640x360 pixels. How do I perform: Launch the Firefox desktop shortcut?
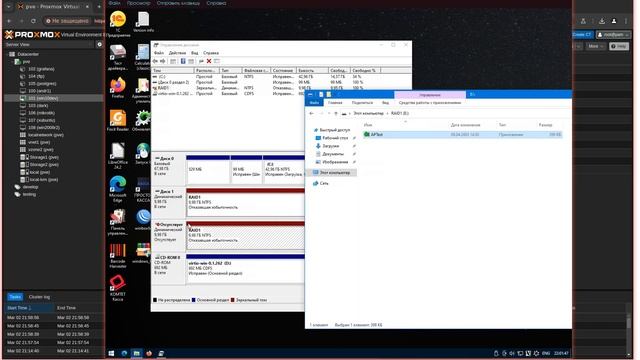tap(118, 87)
